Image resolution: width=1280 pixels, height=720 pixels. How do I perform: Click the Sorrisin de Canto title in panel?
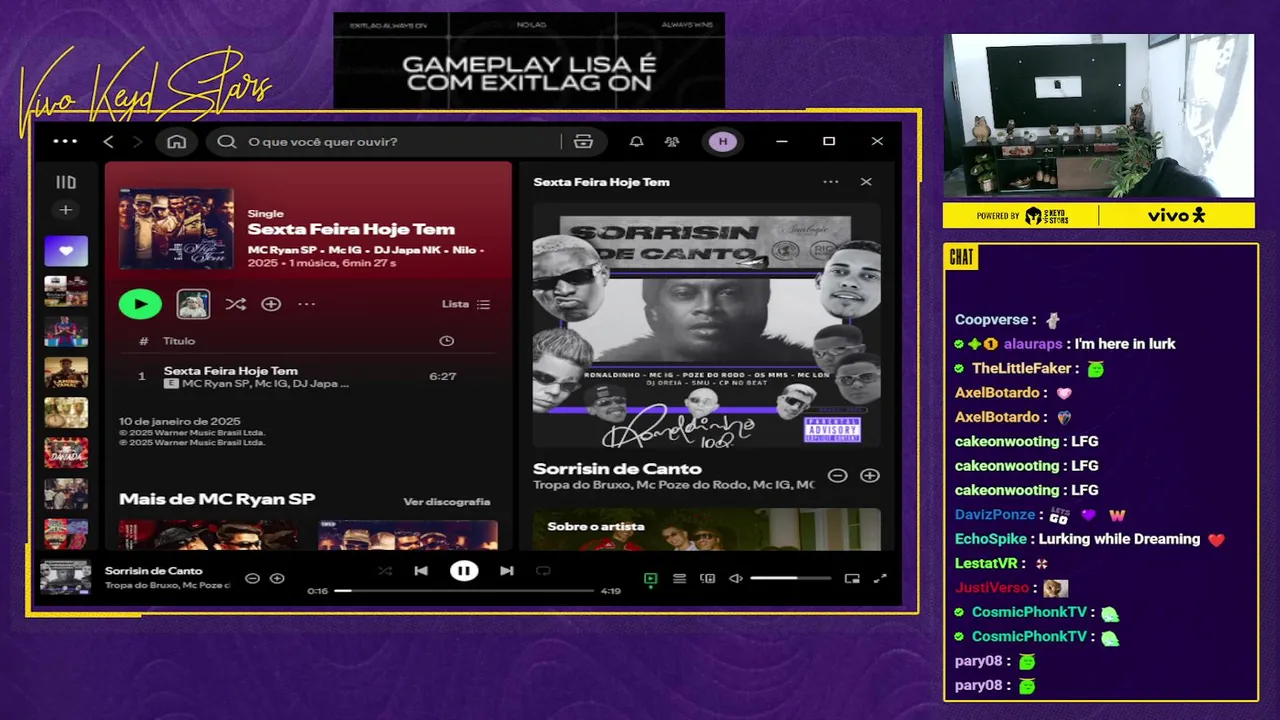pyautogui.click(x=617, y=469)
